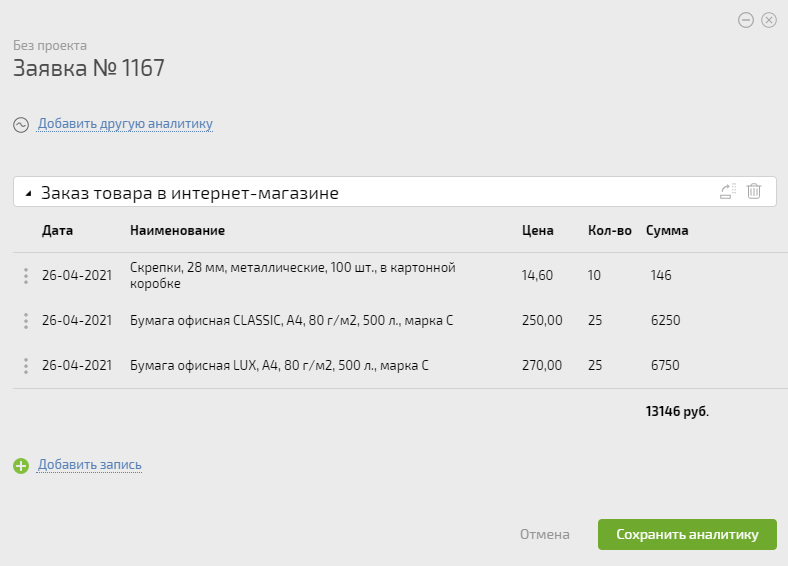
Task: Click the total 13146 руб.
Action: point(677,412)
